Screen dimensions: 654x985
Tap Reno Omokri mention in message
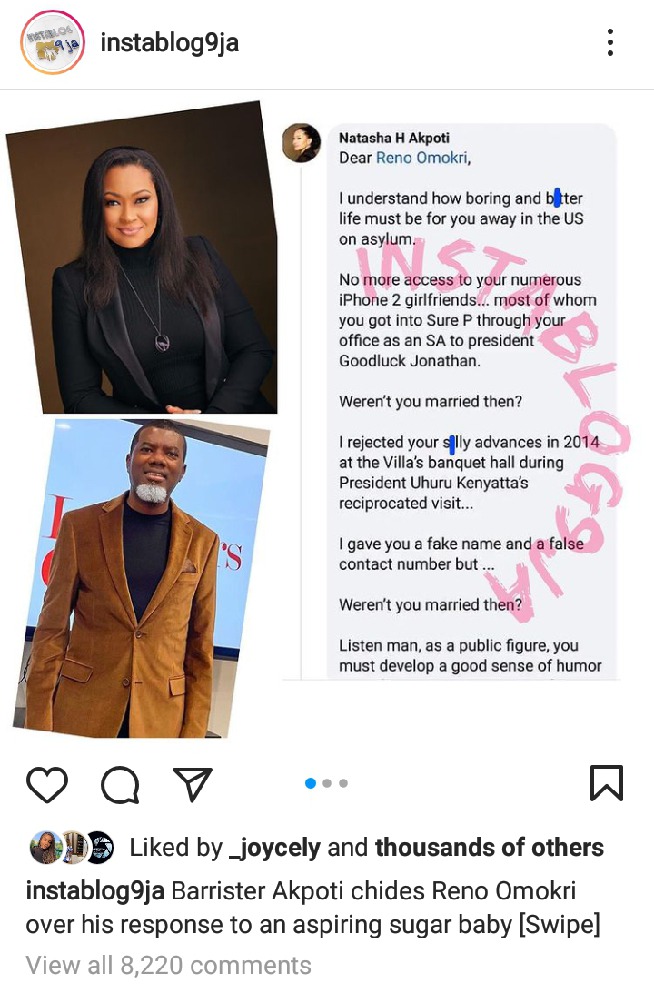[422, 158]
